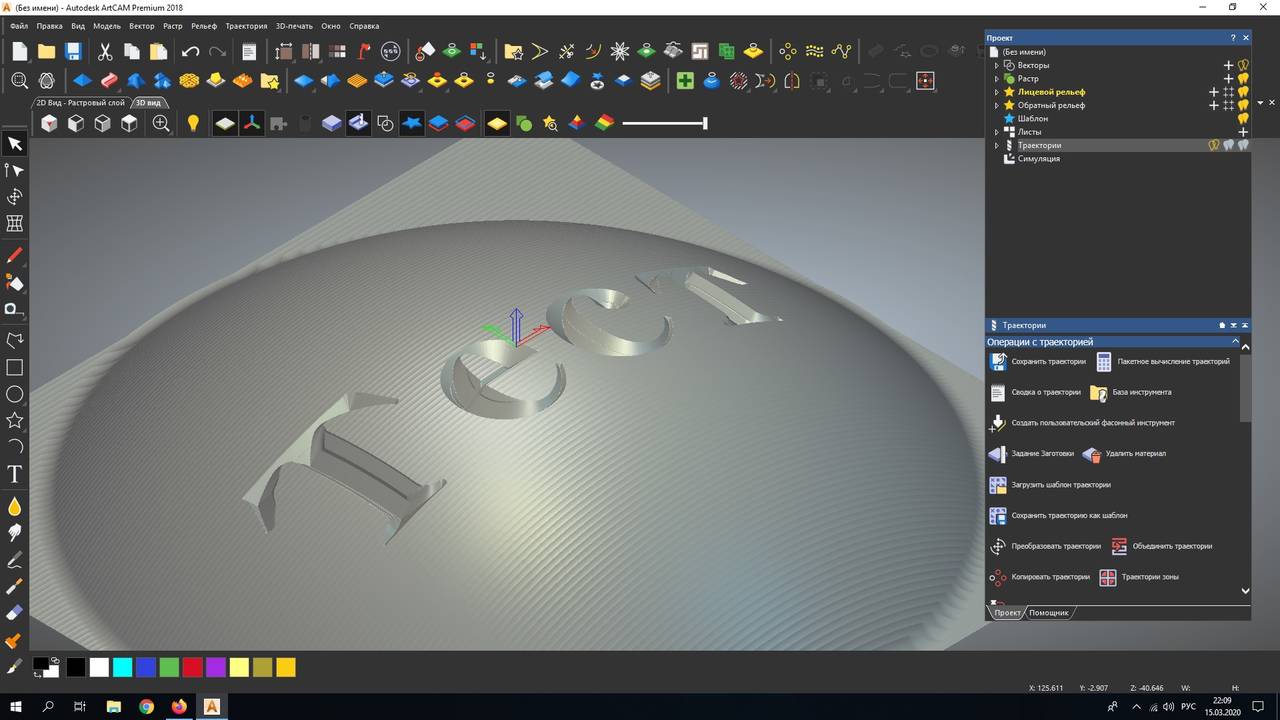Image resolution: width=1280 pixels, height=720 pixels.
Task: Select the Arc drawing tool
Action: (15, 446)
